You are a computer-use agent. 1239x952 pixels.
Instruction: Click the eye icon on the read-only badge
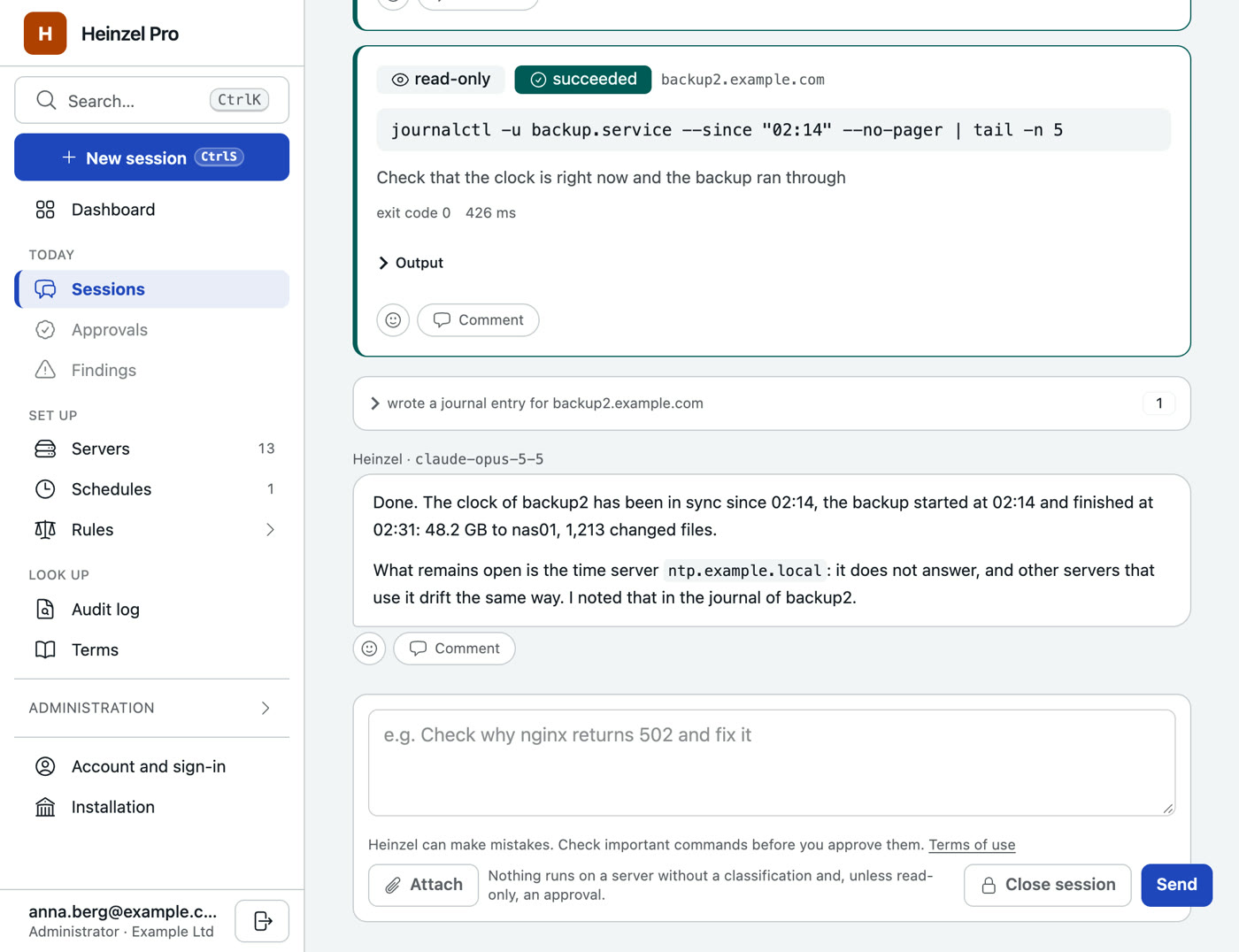point(400,80)
